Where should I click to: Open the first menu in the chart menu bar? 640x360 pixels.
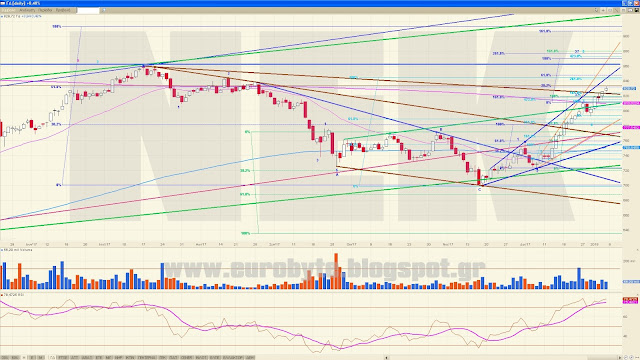[x=8, y=10]
